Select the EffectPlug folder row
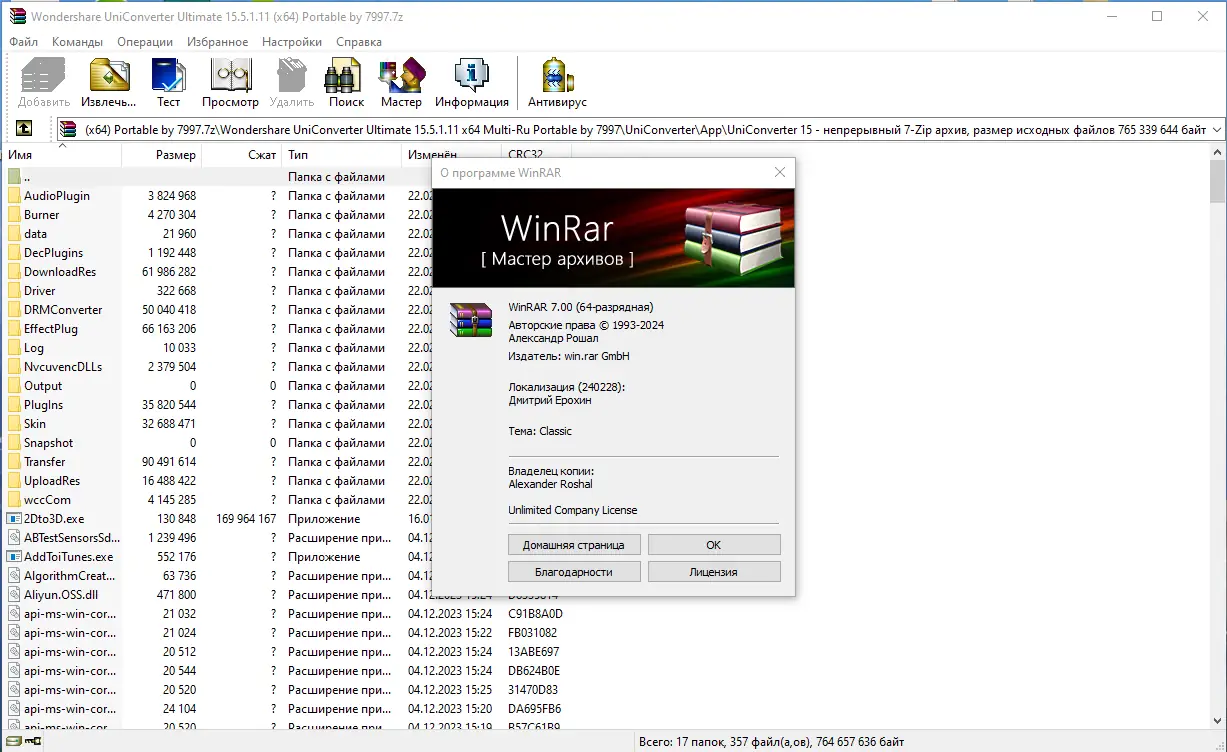The height and width of the screenshot is (752, 1227). pyautogui.click(x=218, y=329)
